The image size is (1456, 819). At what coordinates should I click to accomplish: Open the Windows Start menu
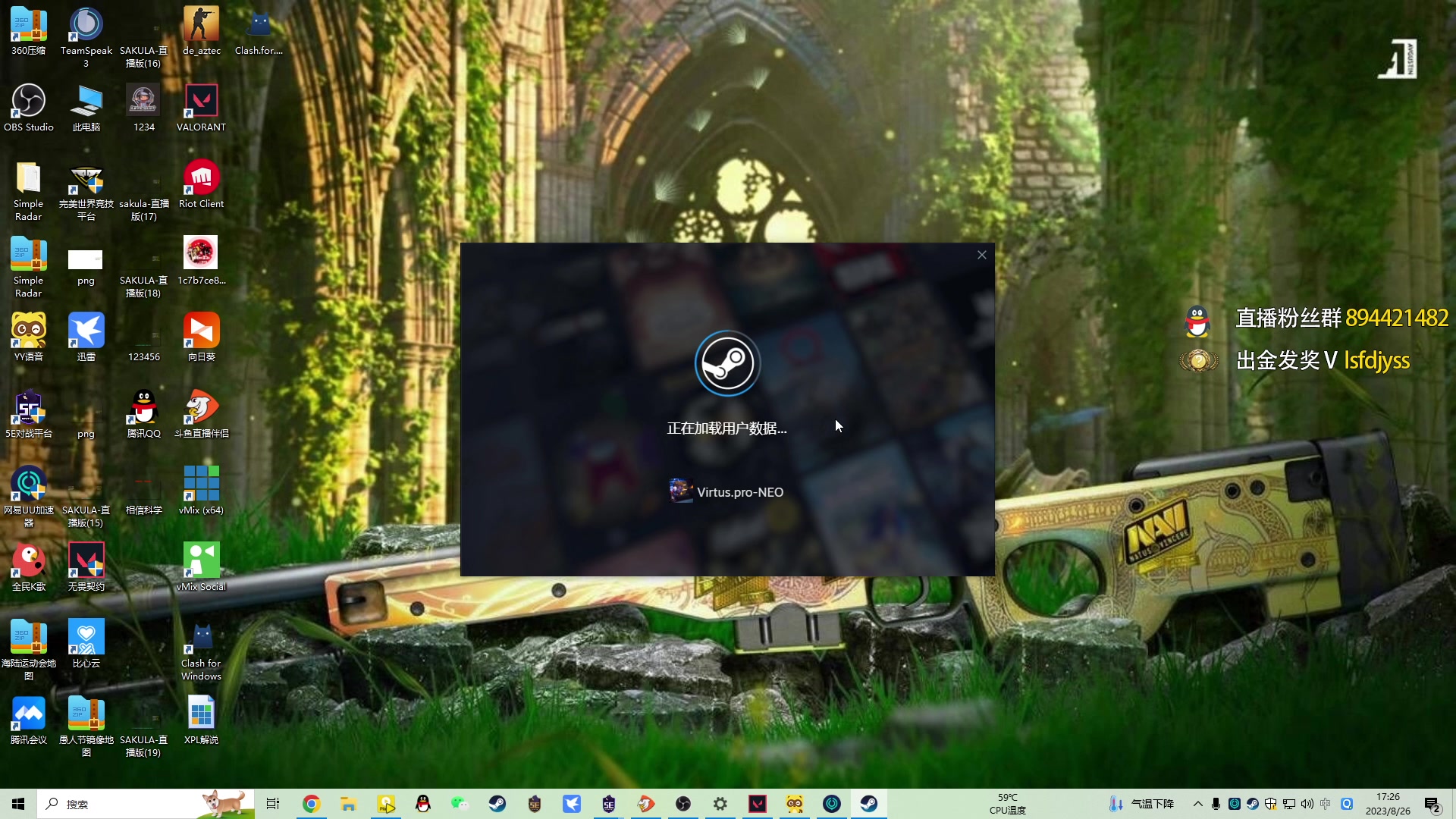[18, 804]
